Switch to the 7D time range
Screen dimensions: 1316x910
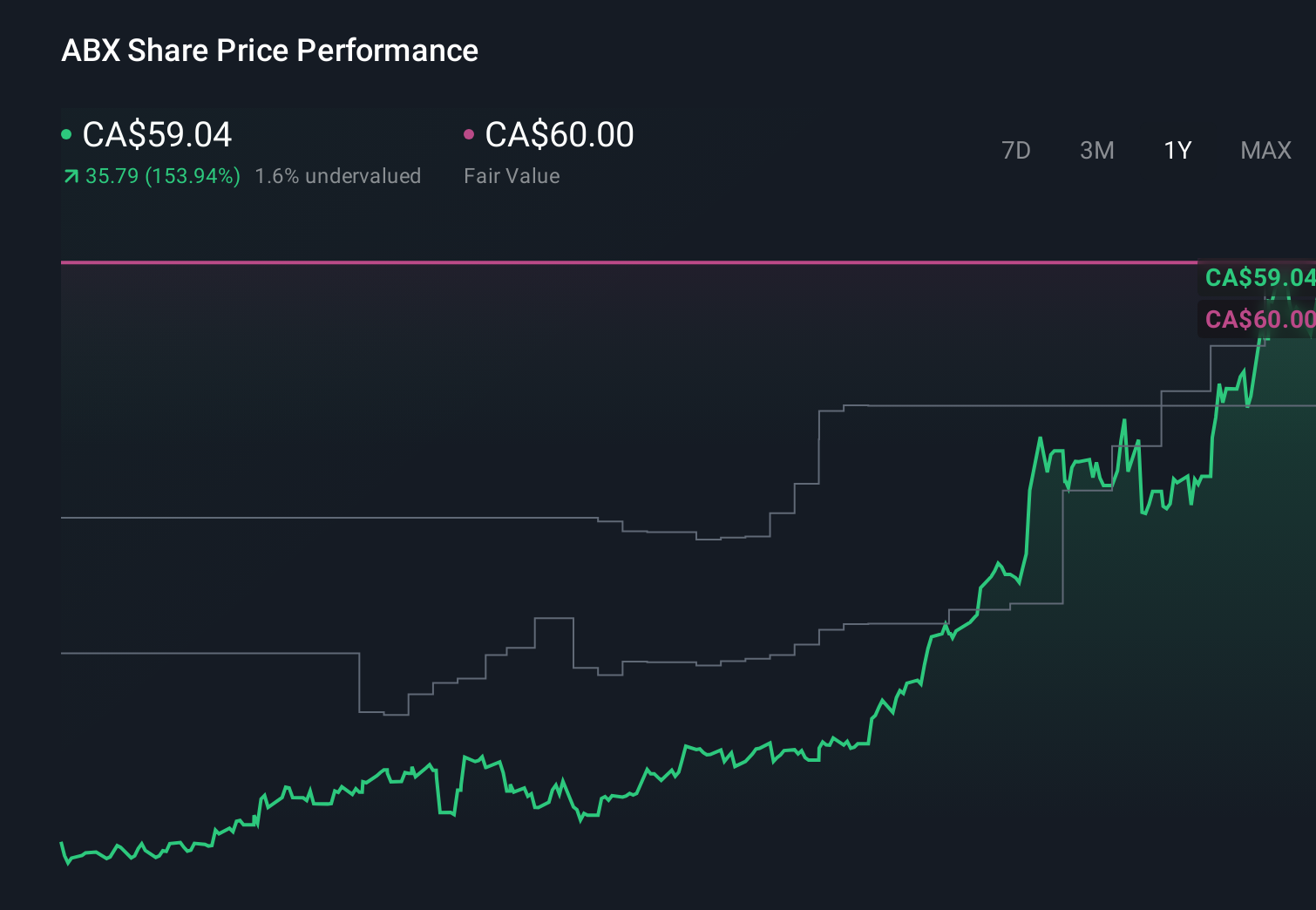1016,150
